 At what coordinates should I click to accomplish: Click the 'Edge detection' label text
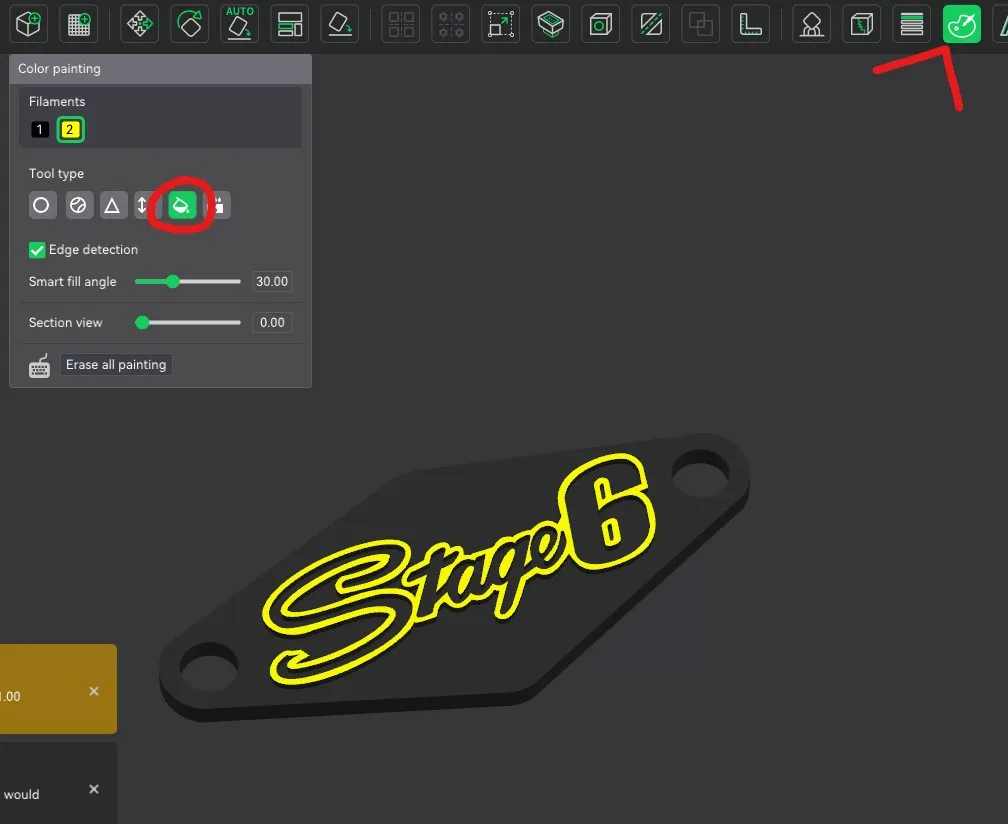93,249
